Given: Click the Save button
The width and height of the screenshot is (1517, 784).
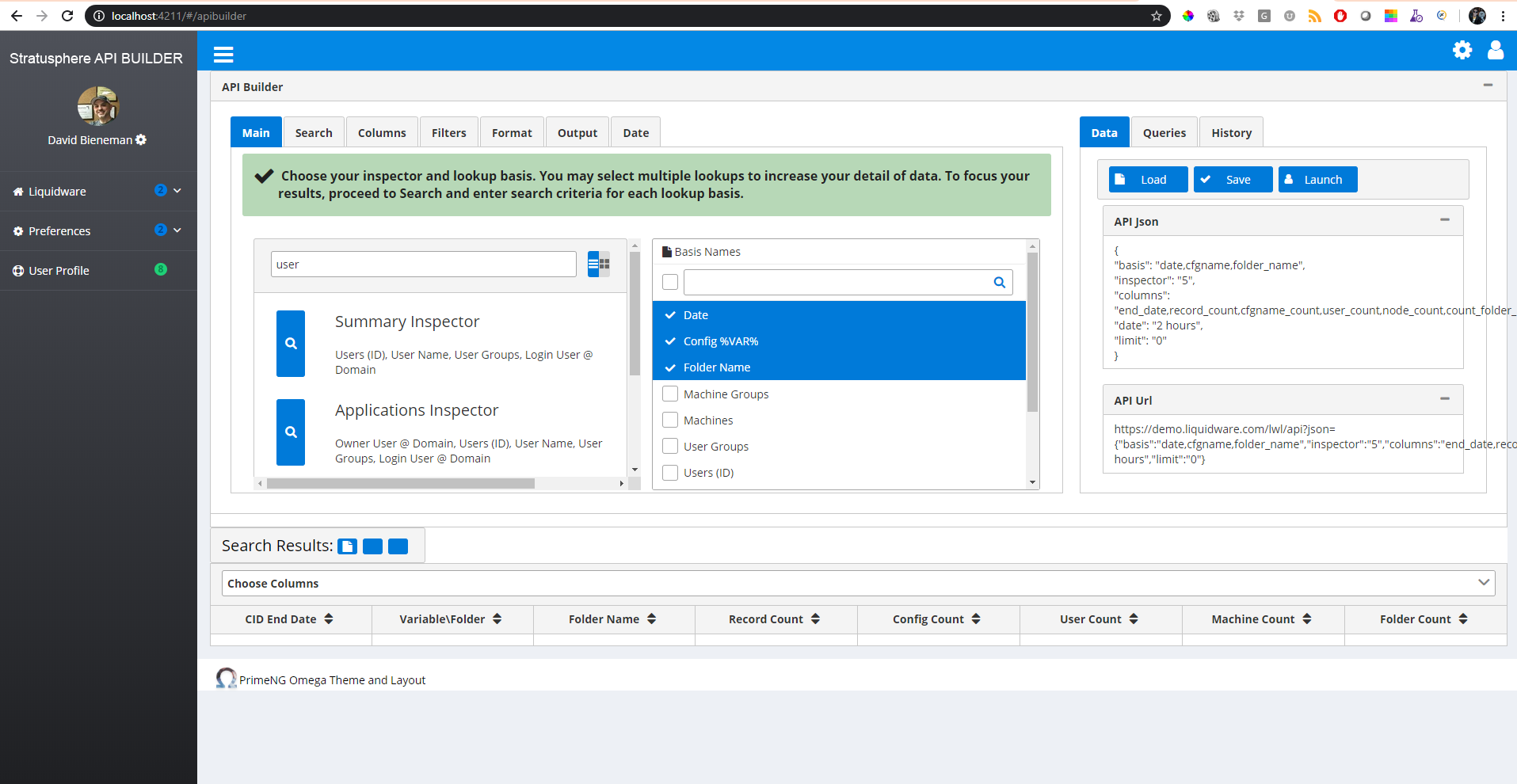Looking at the screenshot, I should 1233,179.
